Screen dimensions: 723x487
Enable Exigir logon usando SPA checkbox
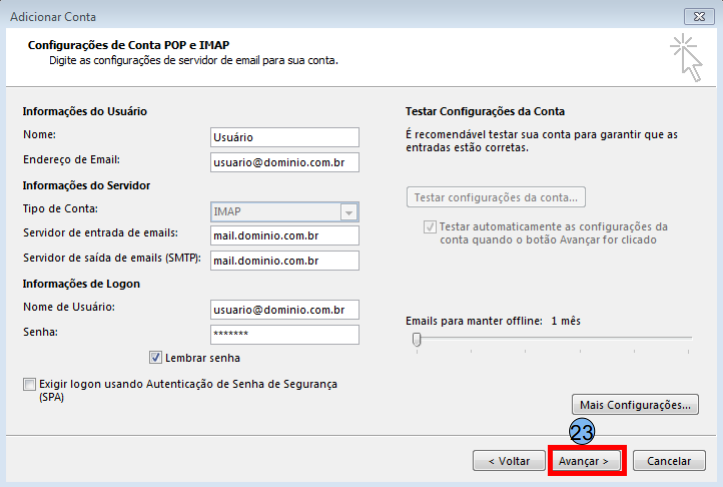pos(29,384)
